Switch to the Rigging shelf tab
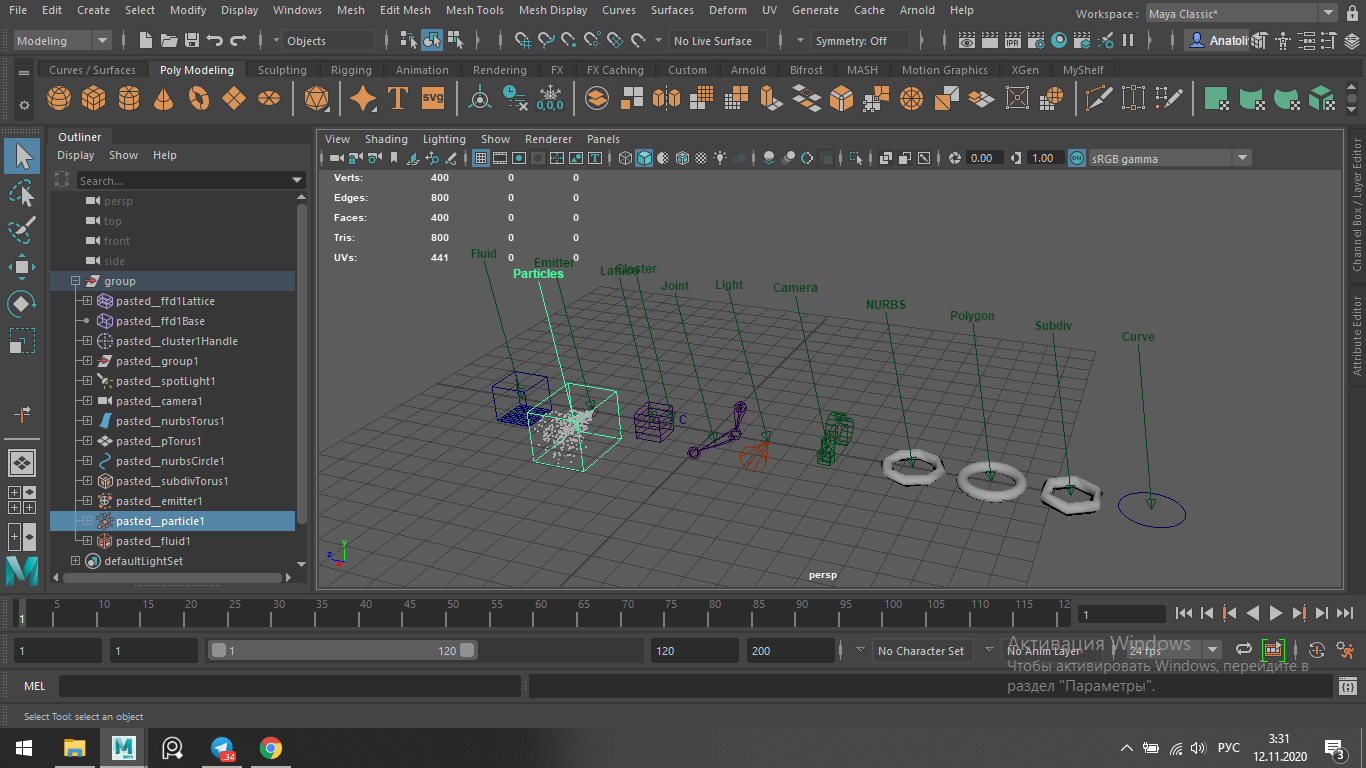Viewport: 1366px width, 768px height. [351, 70]
